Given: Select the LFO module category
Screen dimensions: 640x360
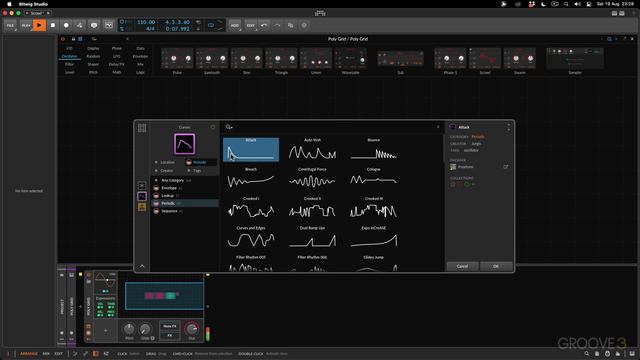Looking at the screenshot, I should 117,56.
